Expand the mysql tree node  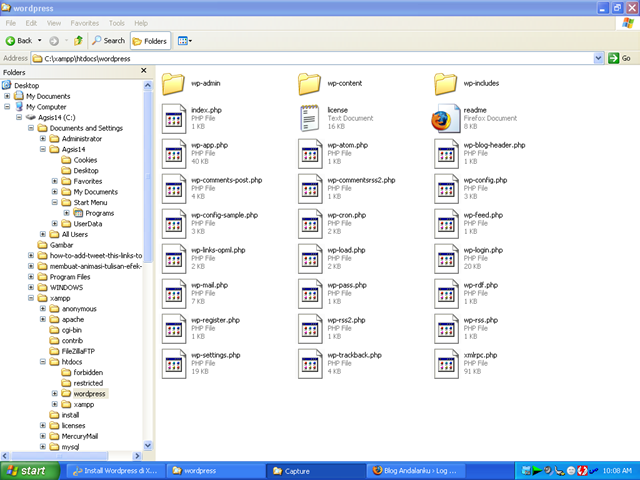click(x=42, y=447)
